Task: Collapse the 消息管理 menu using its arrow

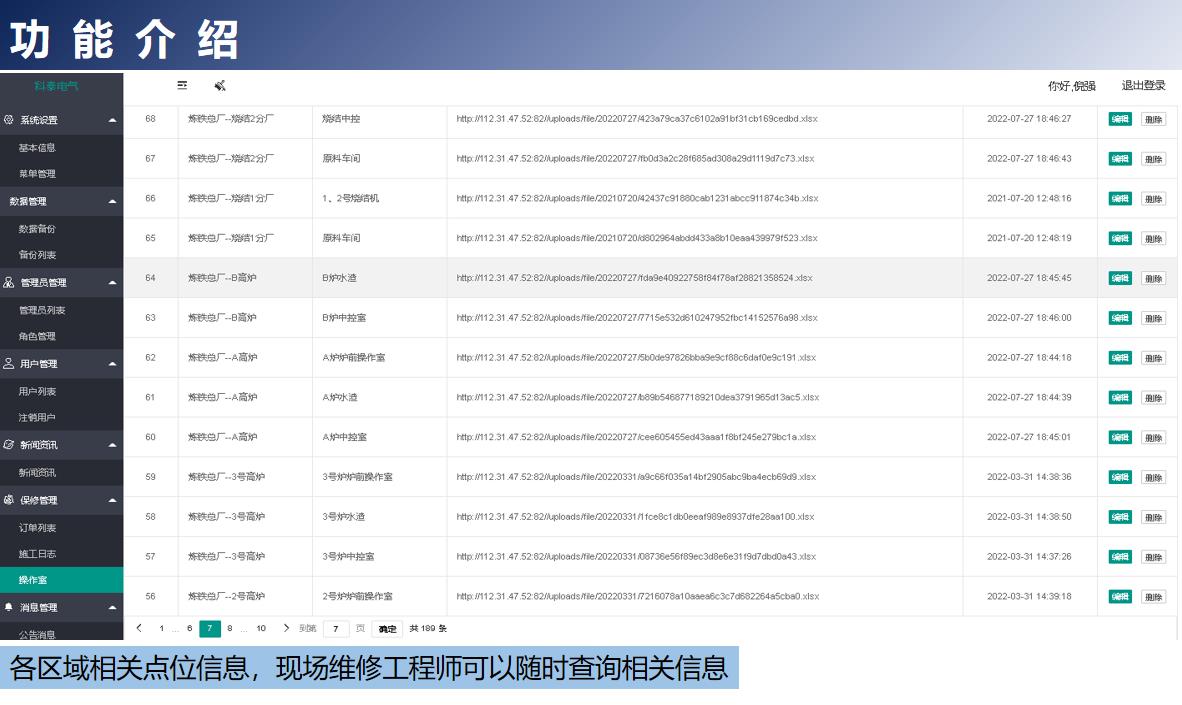Action: [112, 607]
